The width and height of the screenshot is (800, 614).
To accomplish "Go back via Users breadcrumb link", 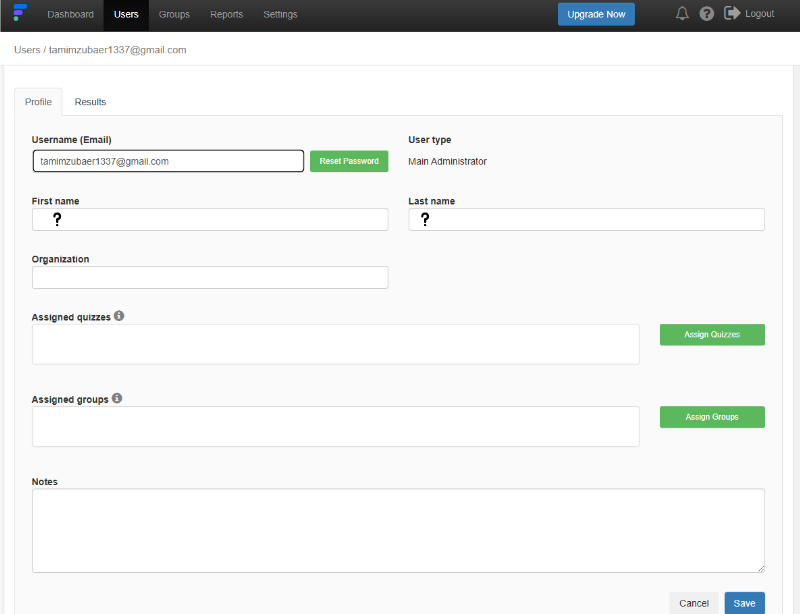I will 27,50.
